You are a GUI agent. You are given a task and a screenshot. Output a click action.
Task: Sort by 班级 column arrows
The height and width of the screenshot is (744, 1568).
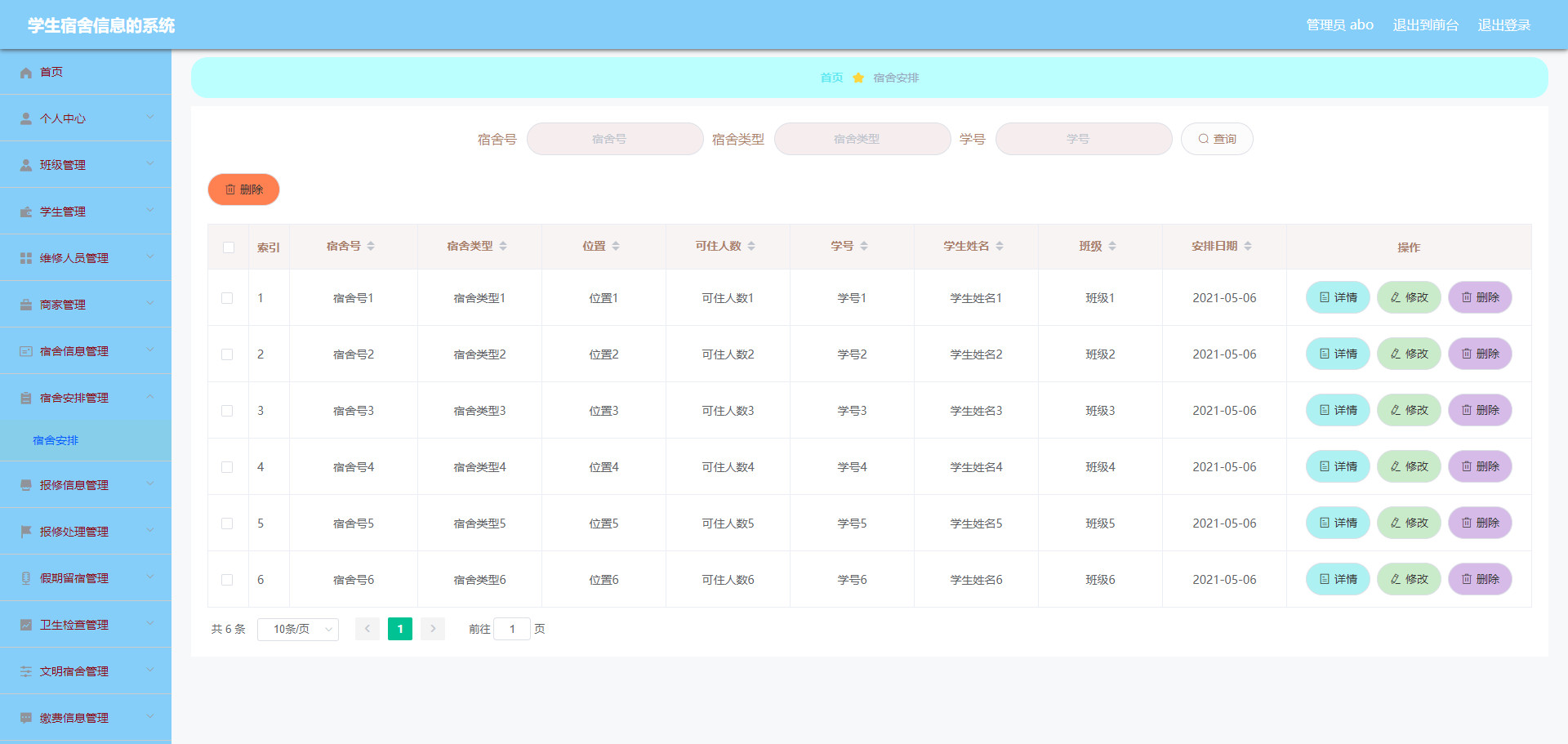tap(1112, 246)
